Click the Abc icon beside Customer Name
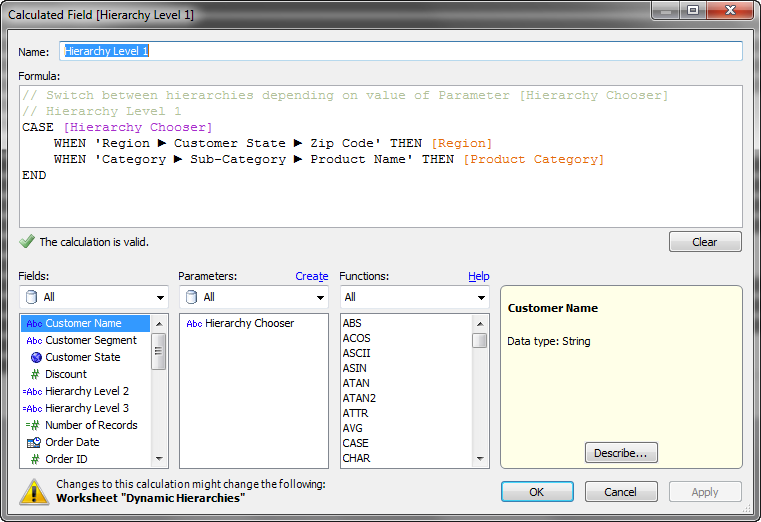 click(x=34, y=324)
